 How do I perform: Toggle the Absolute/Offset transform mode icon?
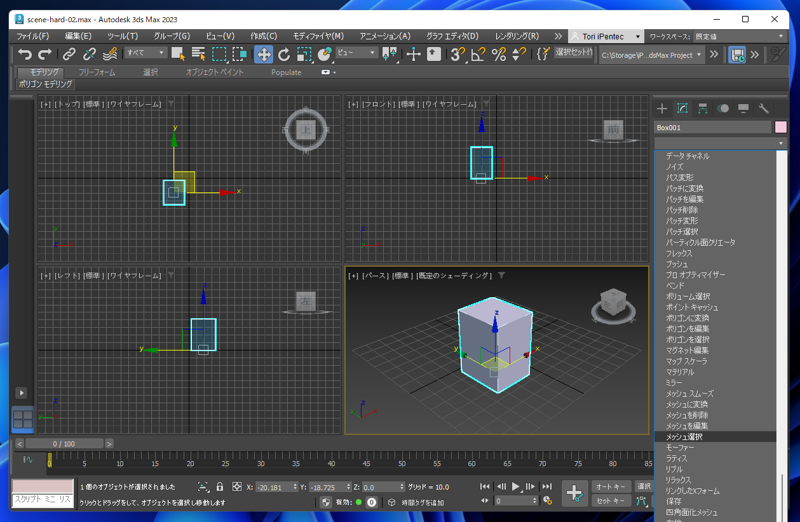pyautogui.click(x=237, y=486)
